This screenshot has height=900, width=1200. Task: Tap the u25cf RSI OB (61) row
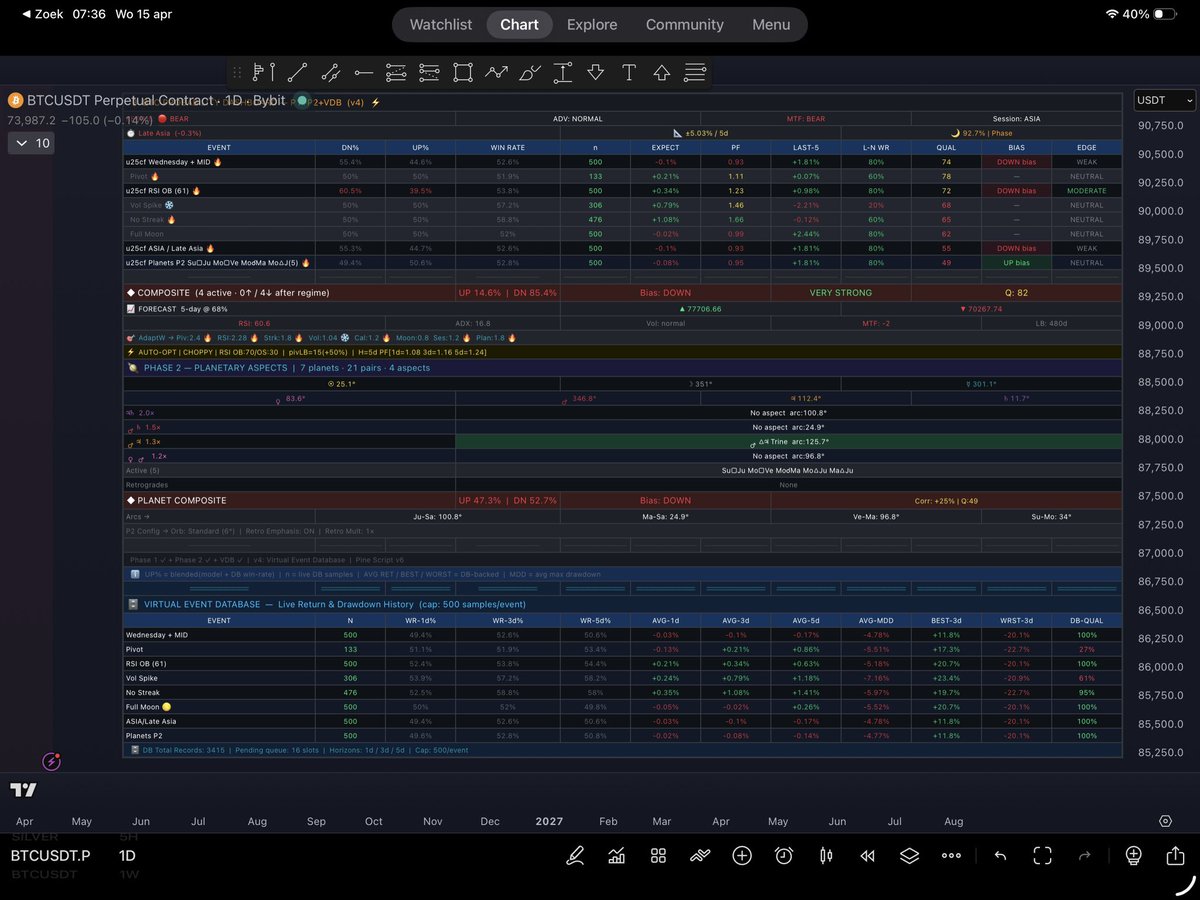[x=622, y=190]
